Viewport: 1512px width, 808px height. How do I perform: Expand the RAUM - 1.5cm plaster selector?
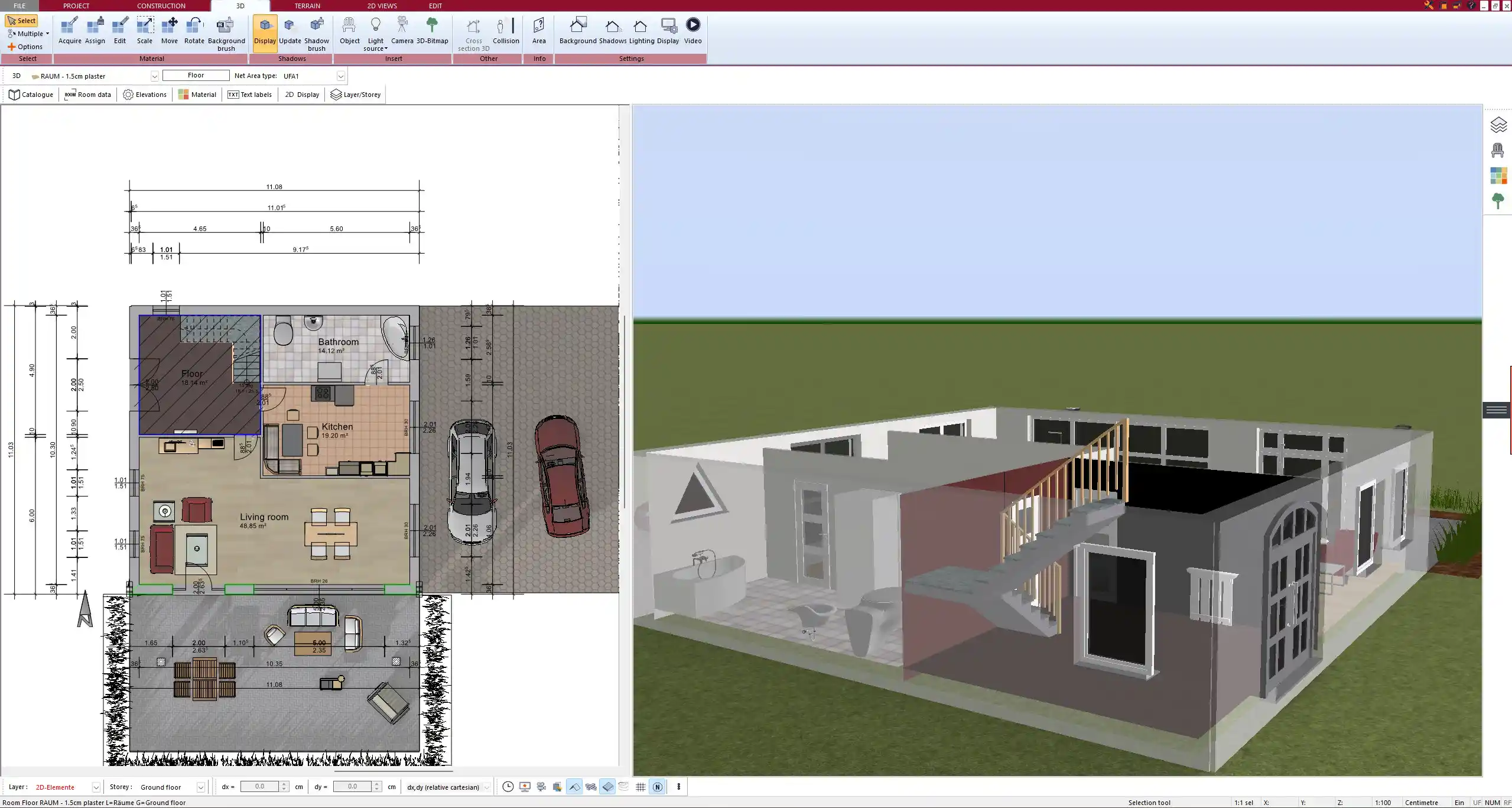tap(154, 76)
